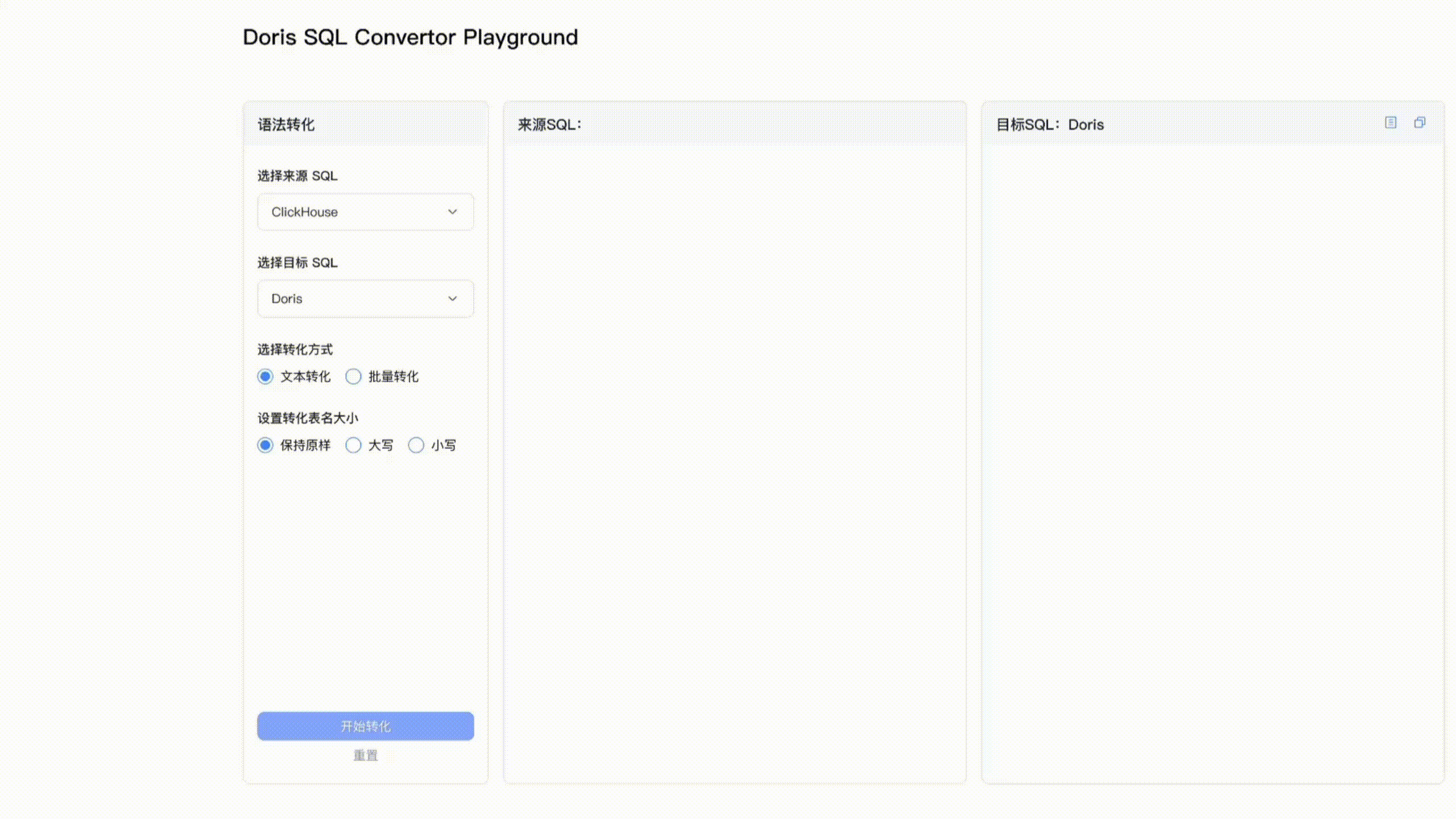The height and width of the screenshot is (819, 1456).
Task: Set table names to 小写 lowercase
Action: 416,445
